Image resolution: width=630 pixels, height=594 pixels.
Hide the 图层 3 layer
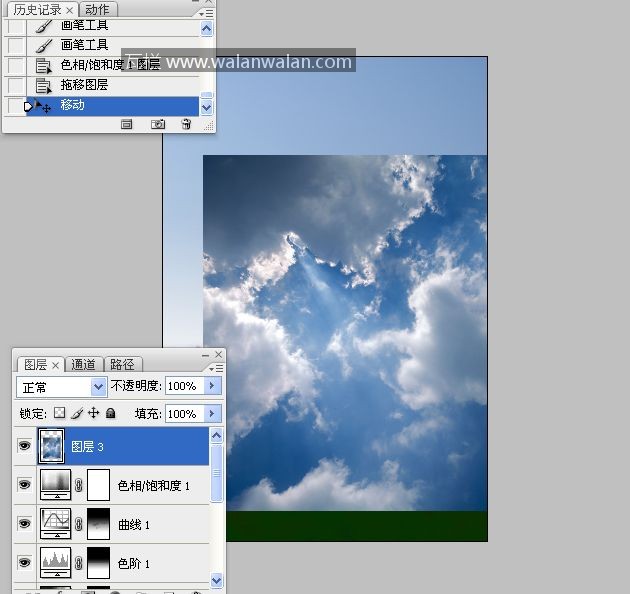(24, 446)
